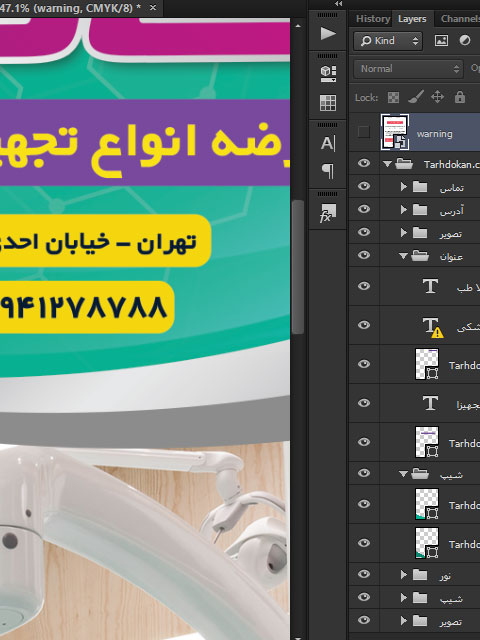
Task: Switch to the Layers tab
Action: (x=412, y=19)
